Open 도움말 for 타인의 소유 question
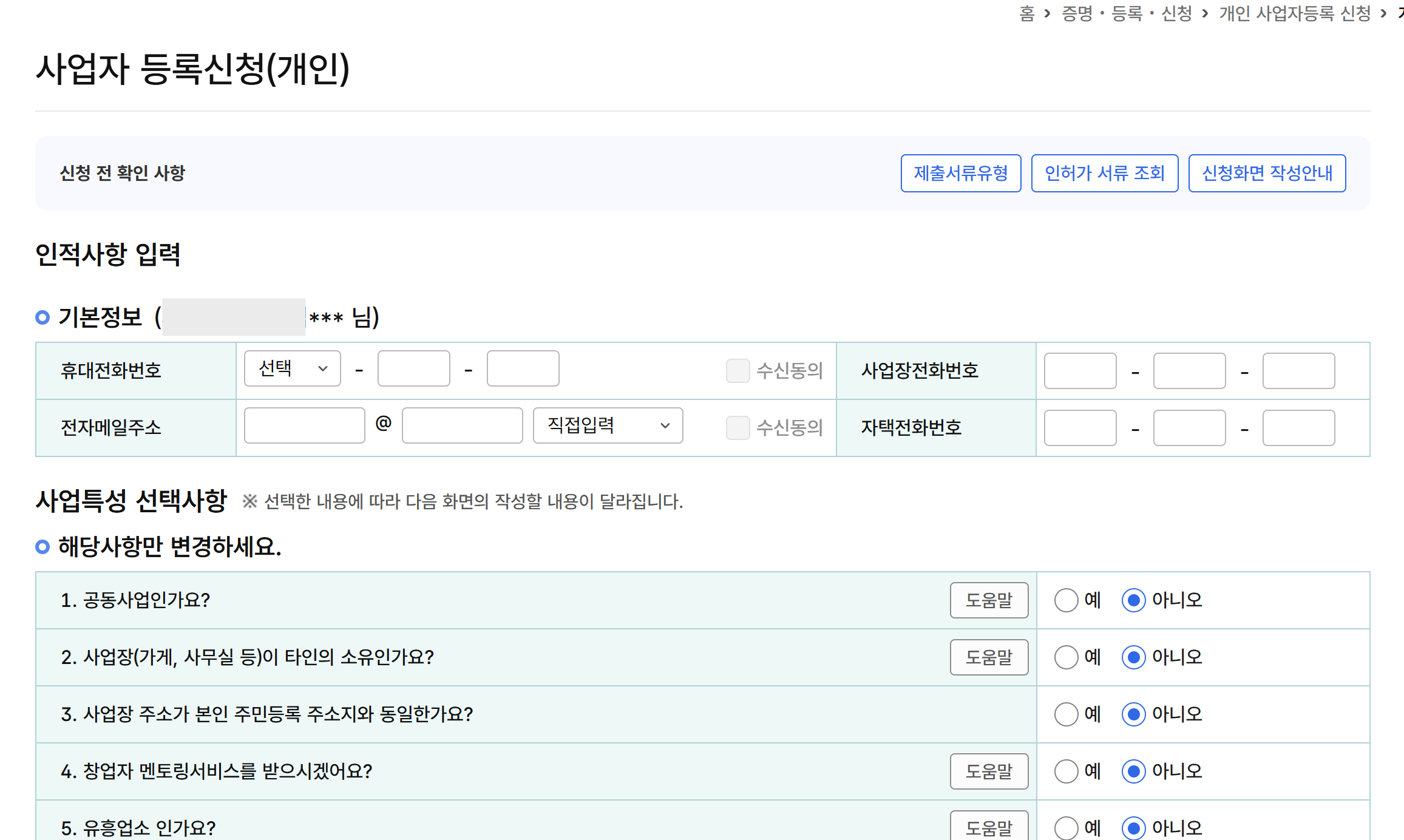 [989, 657]
